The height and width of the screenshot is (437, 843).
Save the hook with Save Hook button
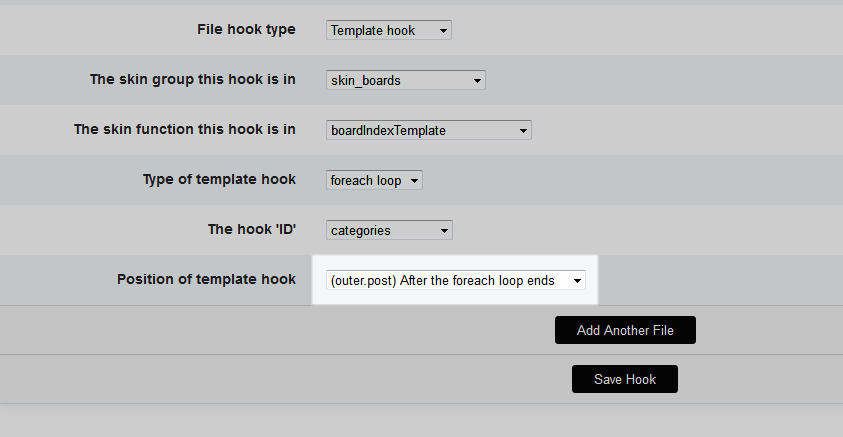[x=625, y=379]
